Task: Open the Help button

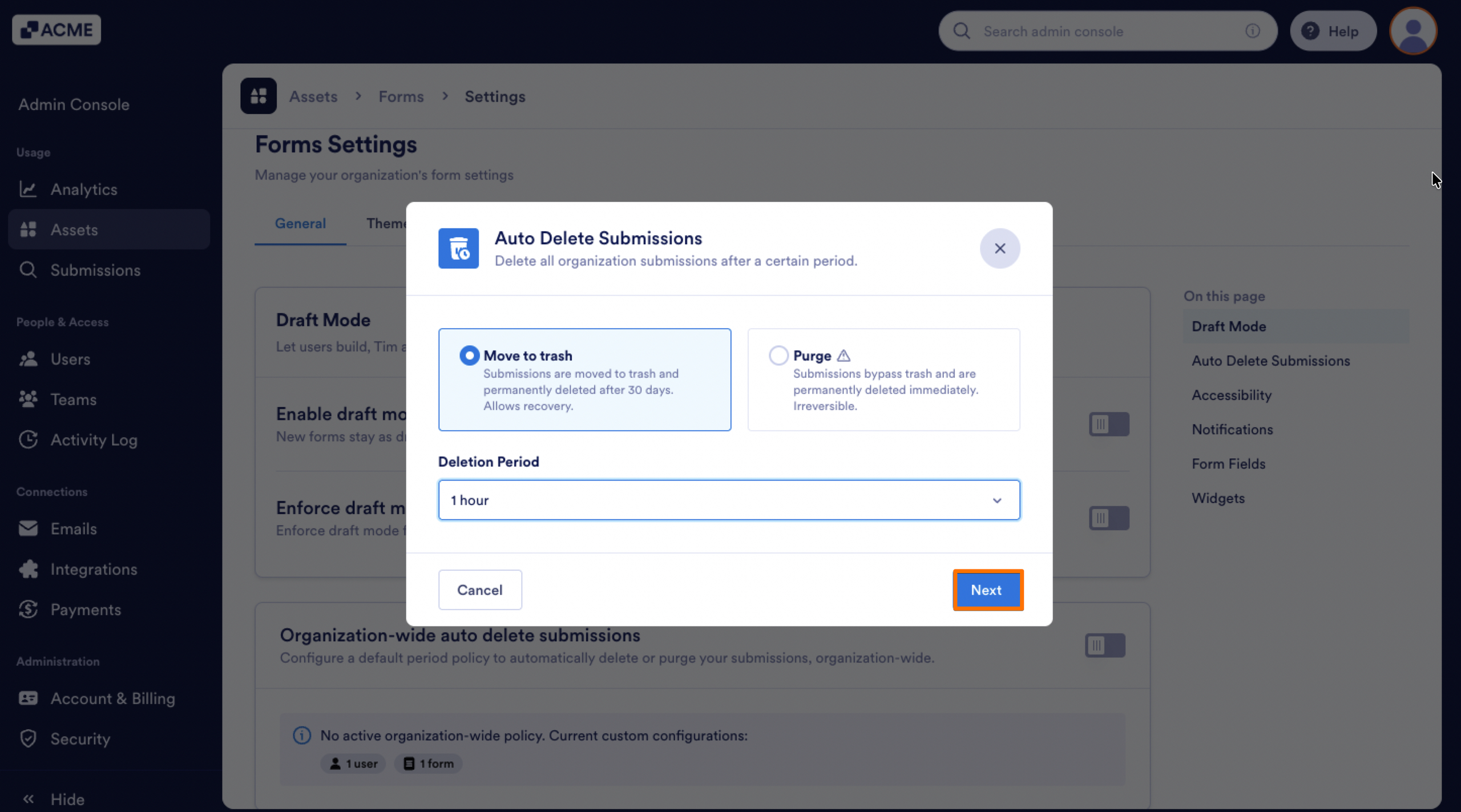Action: click(1333, 31)
